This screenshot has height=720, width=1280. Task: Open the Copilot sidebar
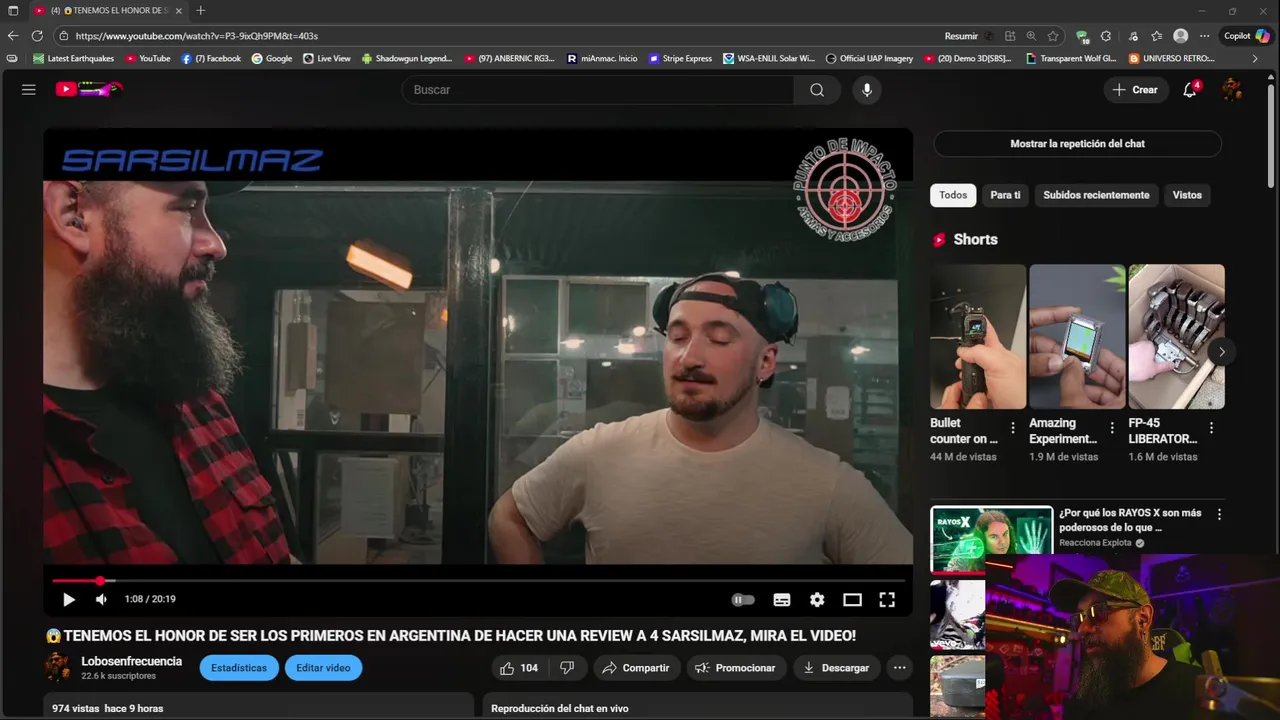(1247, 36)
